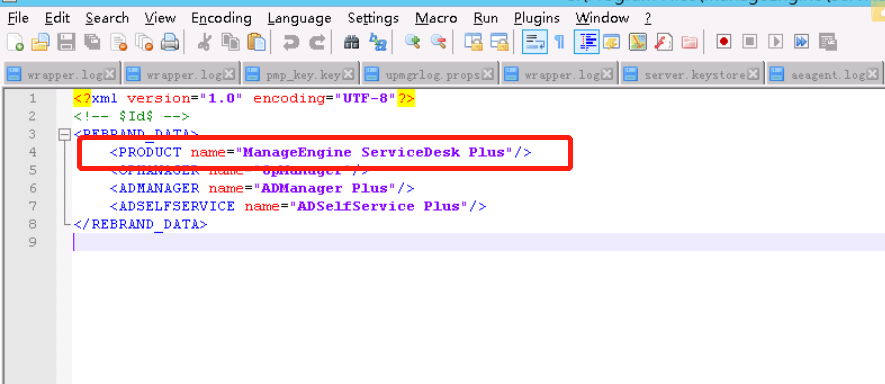
Task: Open the Edit menu
Action: [x=57, y=18]
